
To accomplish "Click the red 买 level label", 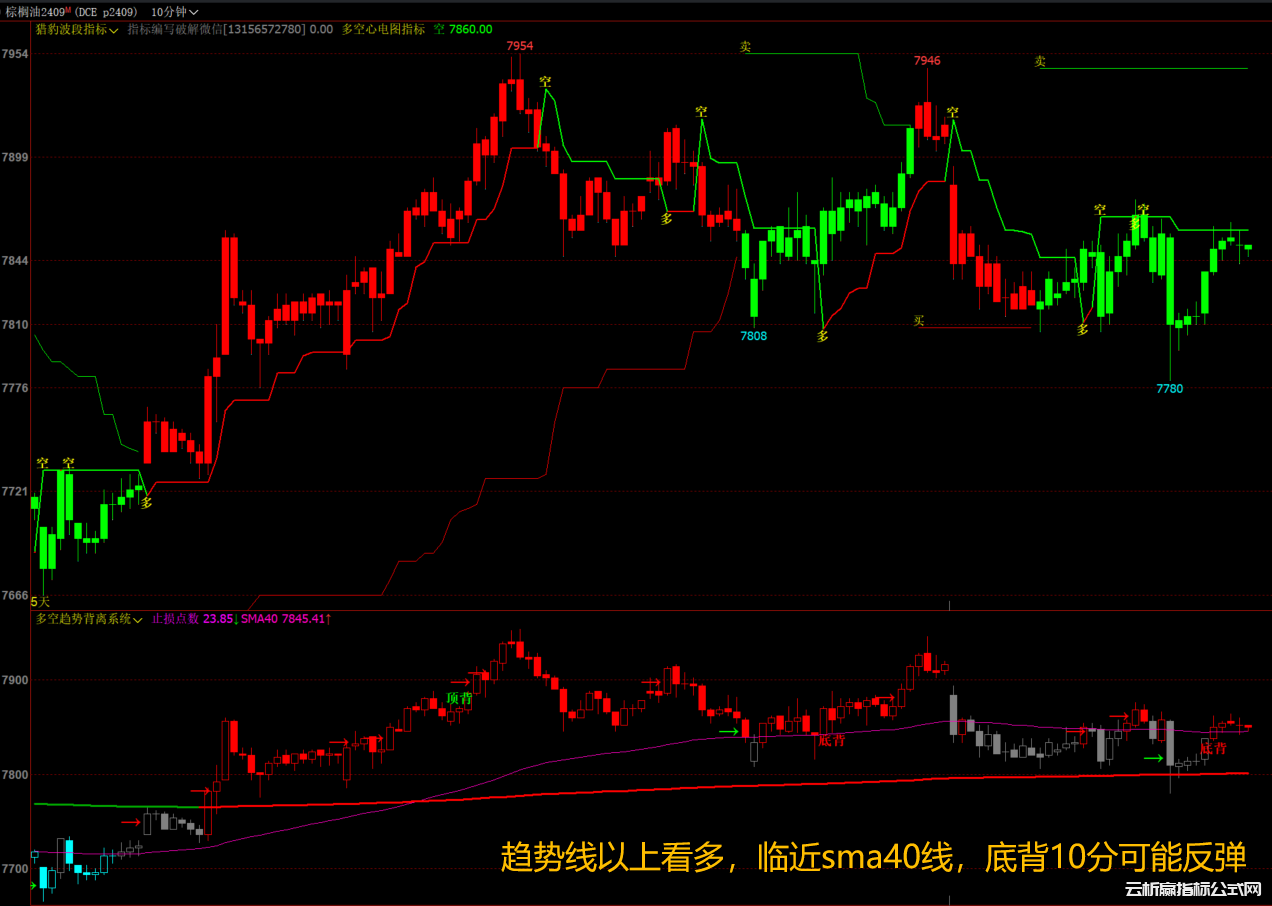I will coord(919,321).
